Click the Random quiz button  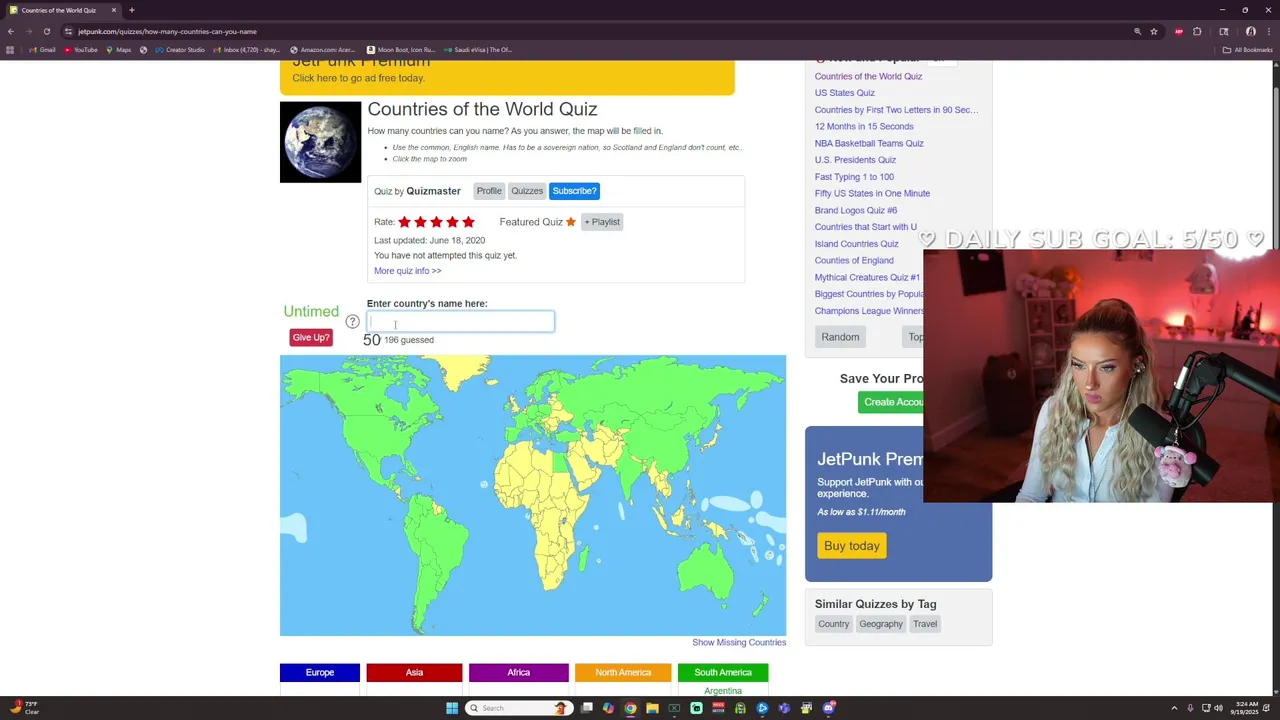(840, 337)
